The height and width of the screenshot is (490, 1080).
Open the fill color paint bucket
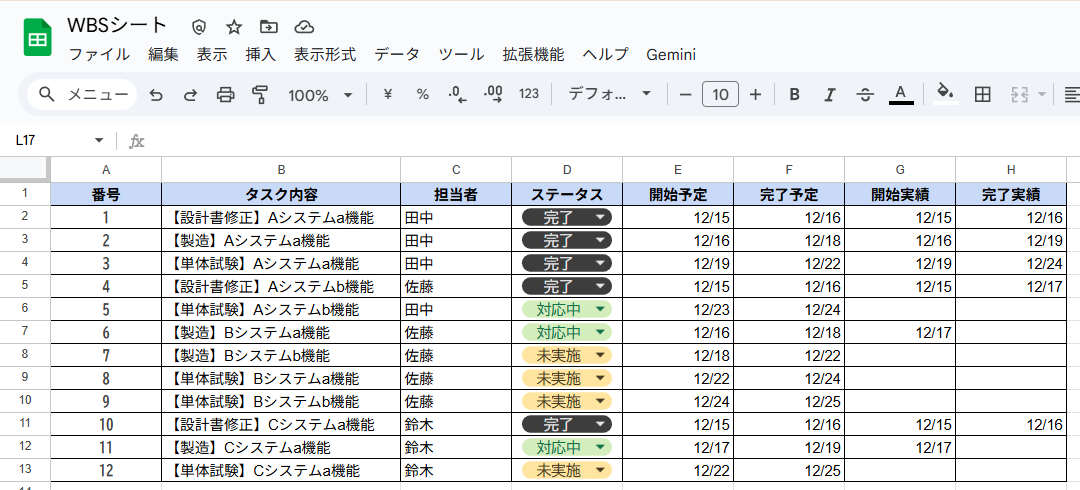pos(943,95)
